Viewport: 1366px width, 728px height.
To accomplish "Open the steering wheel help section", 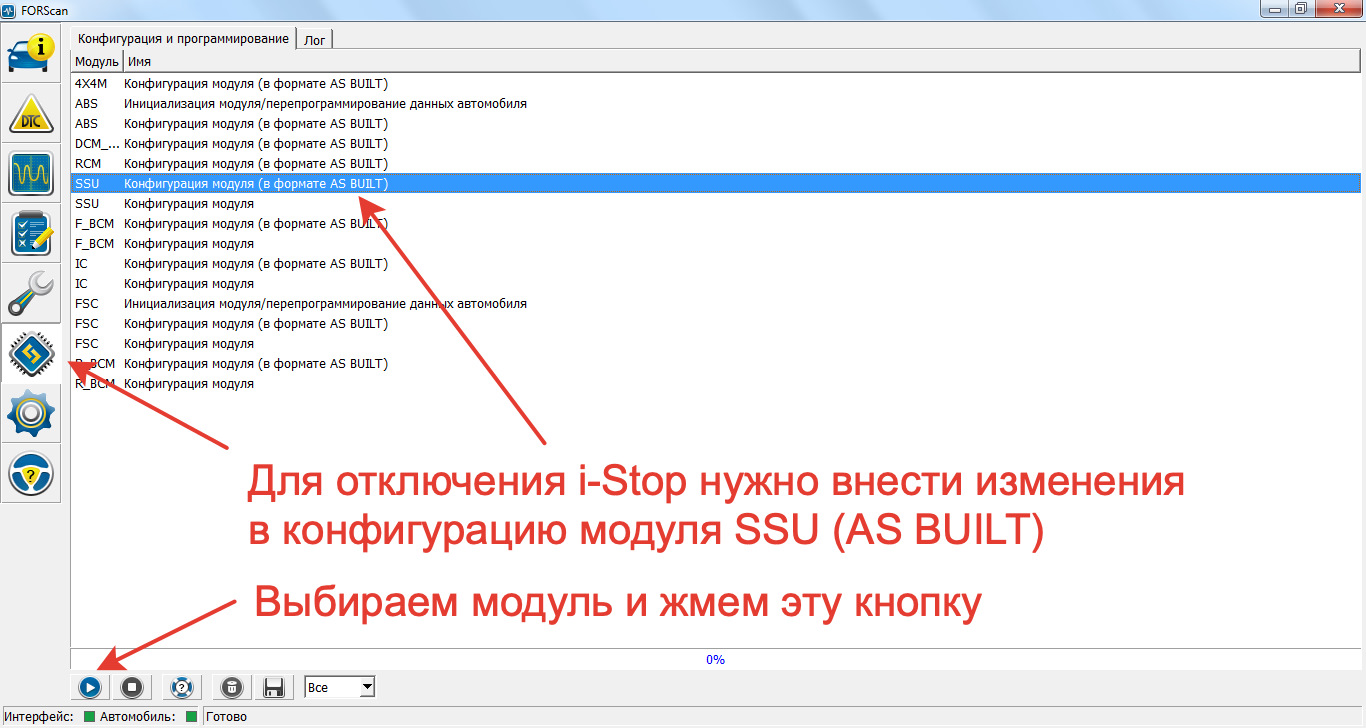I will (31, 474).
